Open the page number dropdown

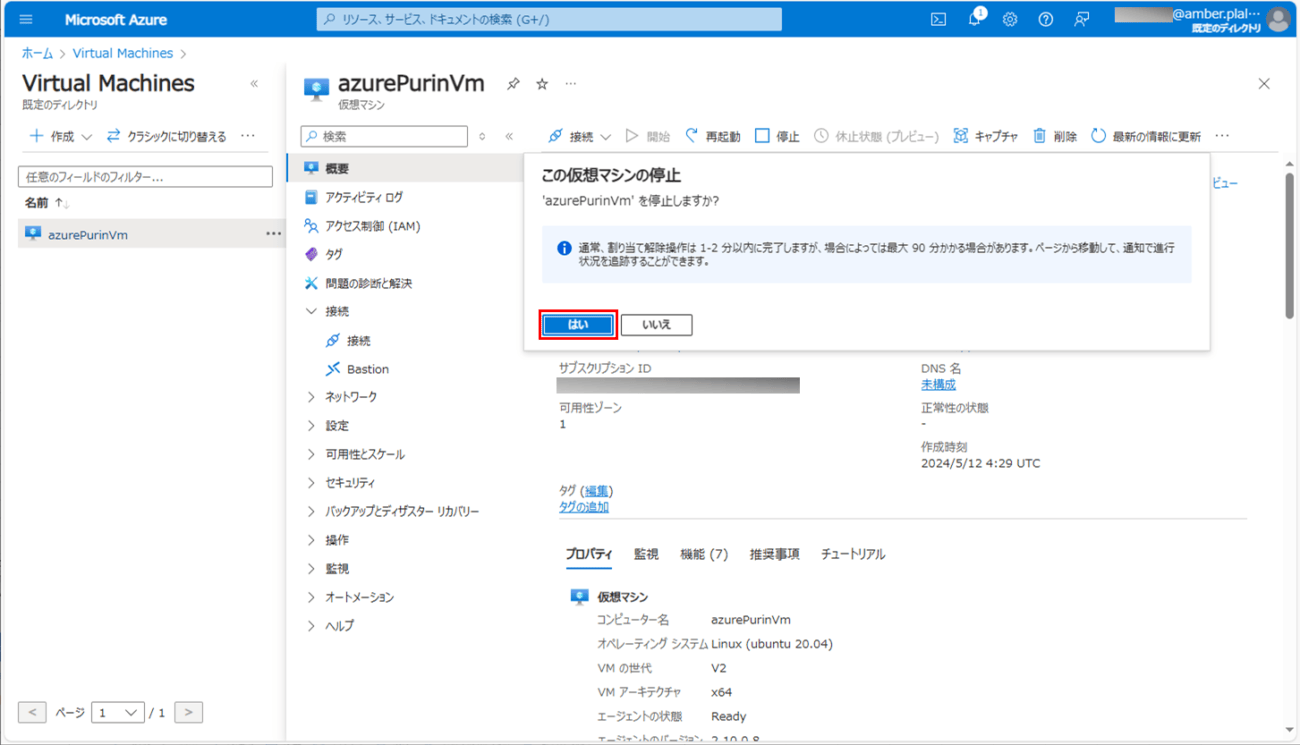(x=118, y=712)
